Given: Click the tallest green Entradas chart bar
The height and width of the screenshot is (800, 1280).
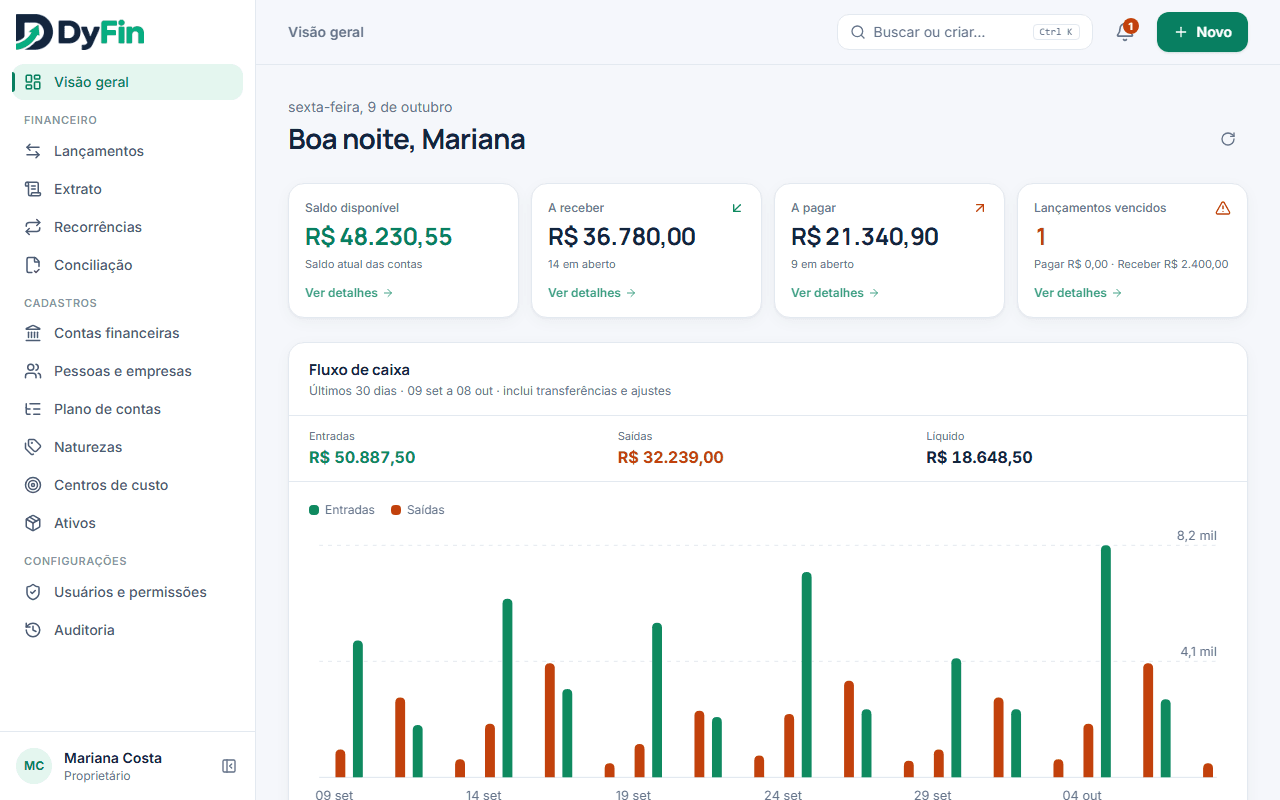Looking at the screenshot, I should click(x=1106, y=661).
